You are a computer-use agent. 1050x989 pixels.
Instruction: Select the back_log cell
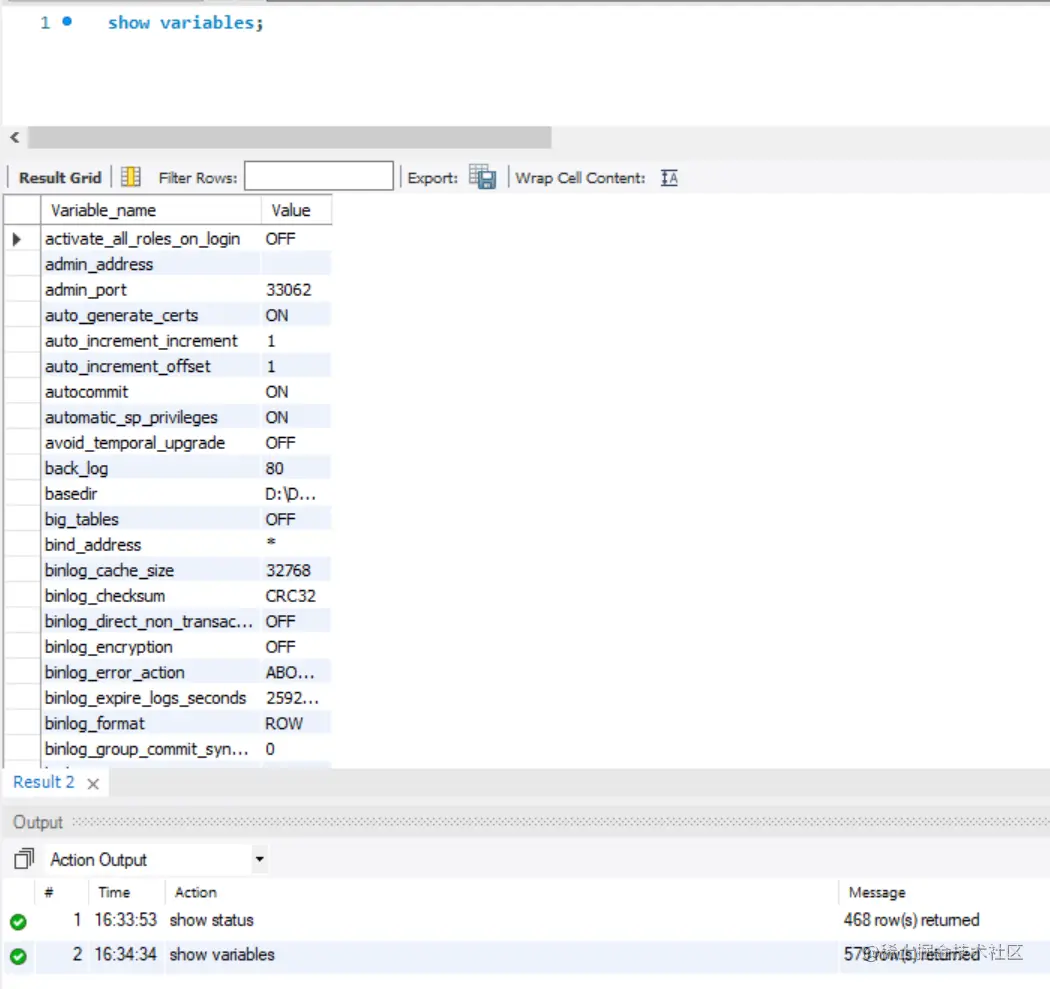coord(151,468)
